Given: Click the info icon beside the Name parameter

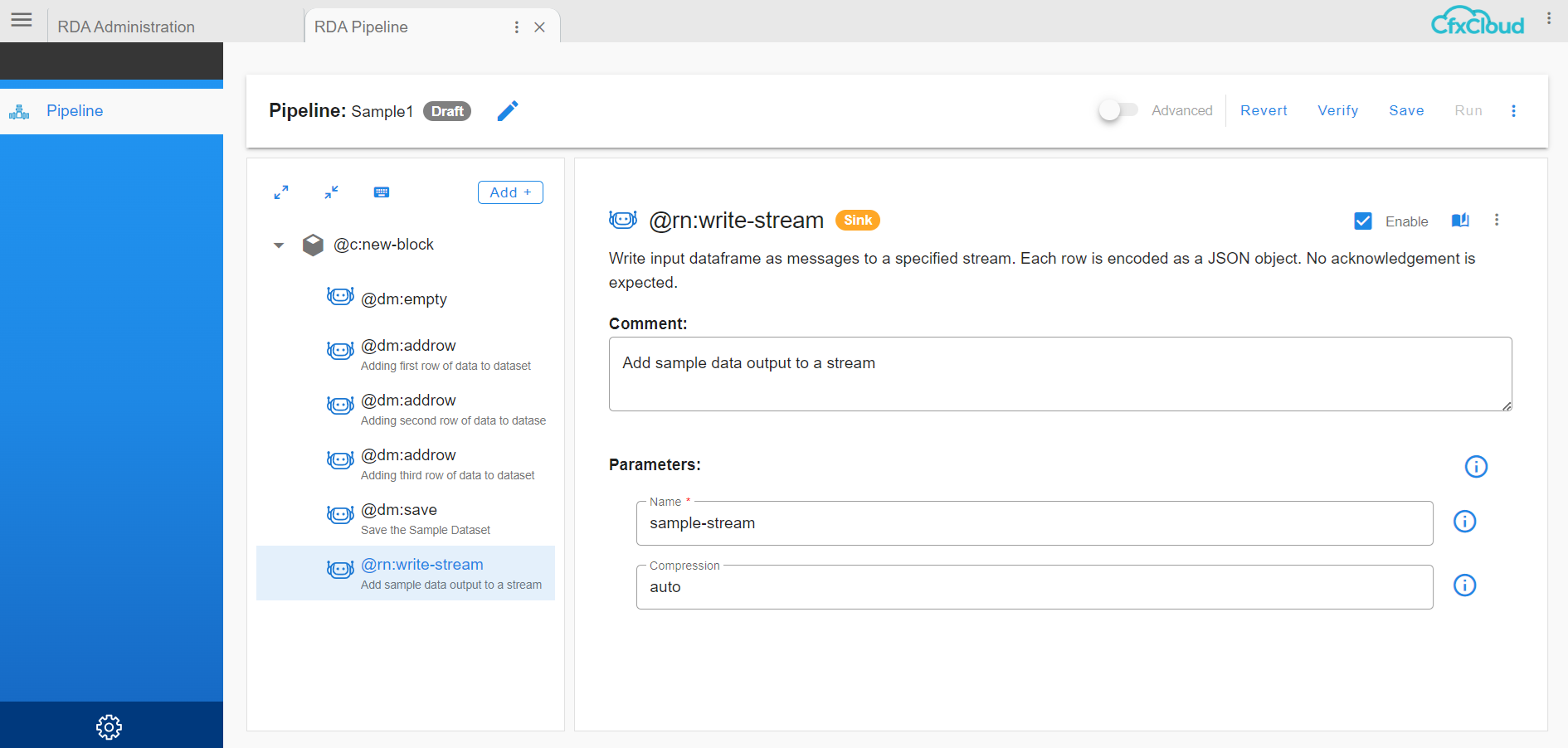Looking at the screenshot, I should (1464, 521).
